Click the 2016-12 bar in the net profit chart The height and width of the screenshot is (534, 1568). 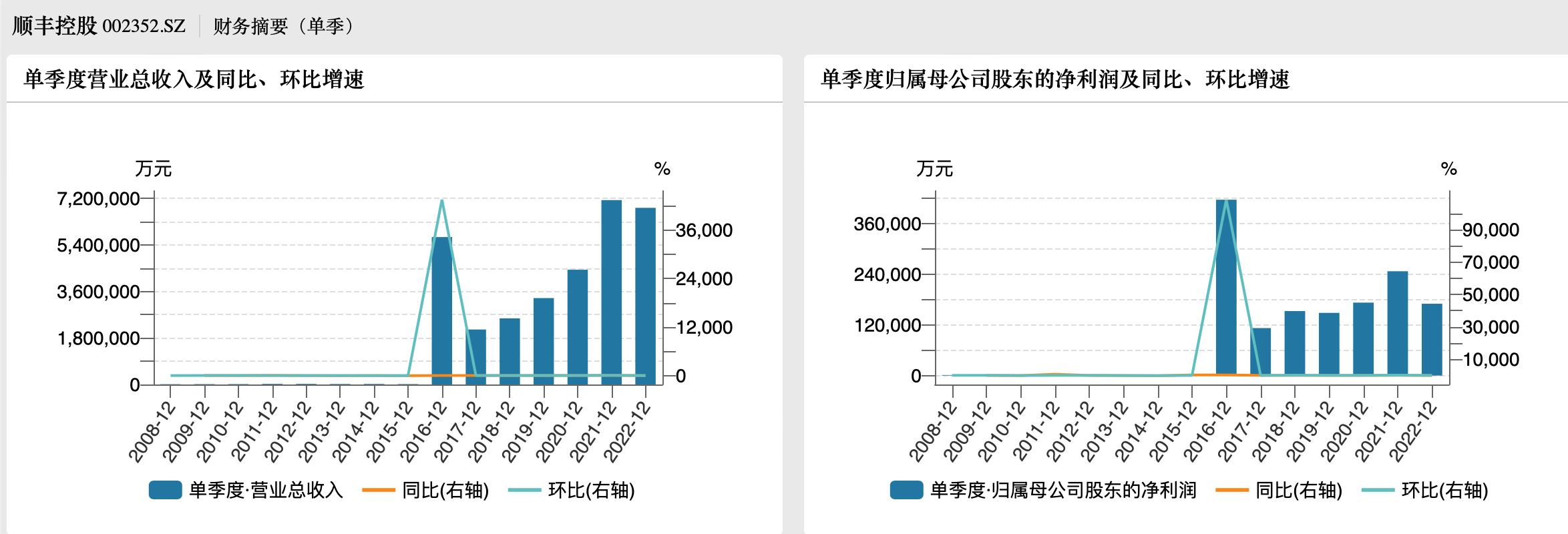1226,287
